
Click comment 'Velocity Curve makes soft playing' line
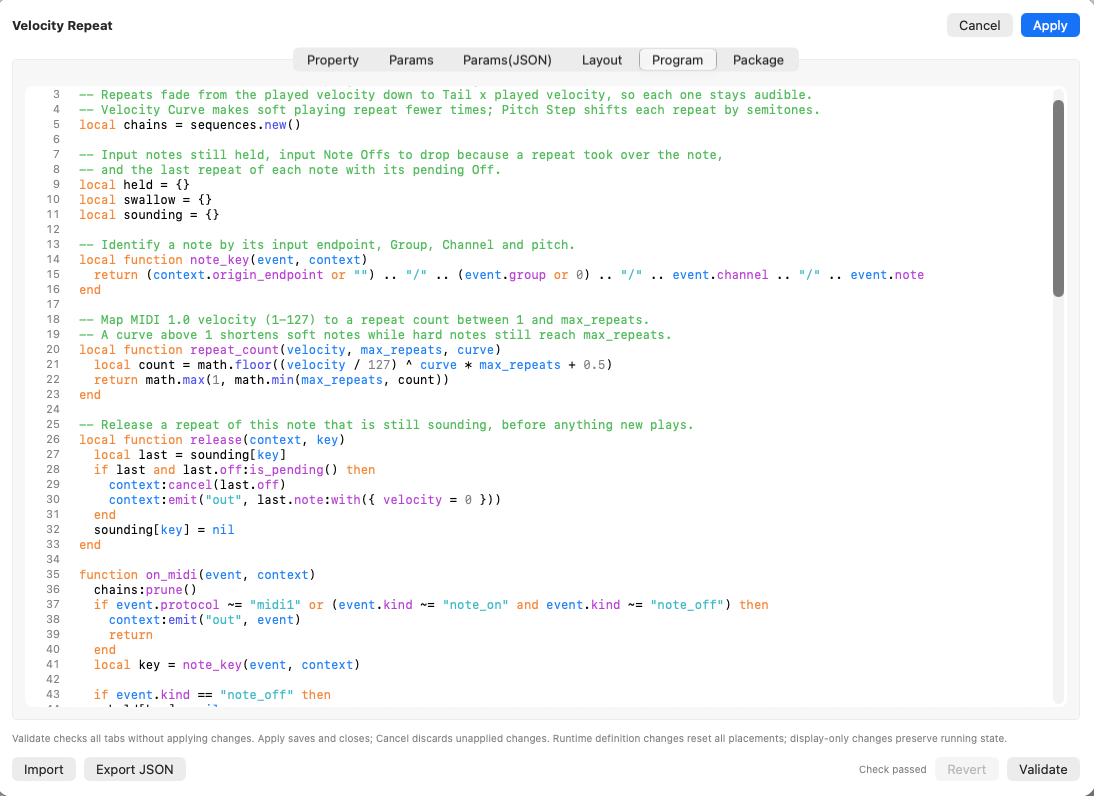coord(449,110)
